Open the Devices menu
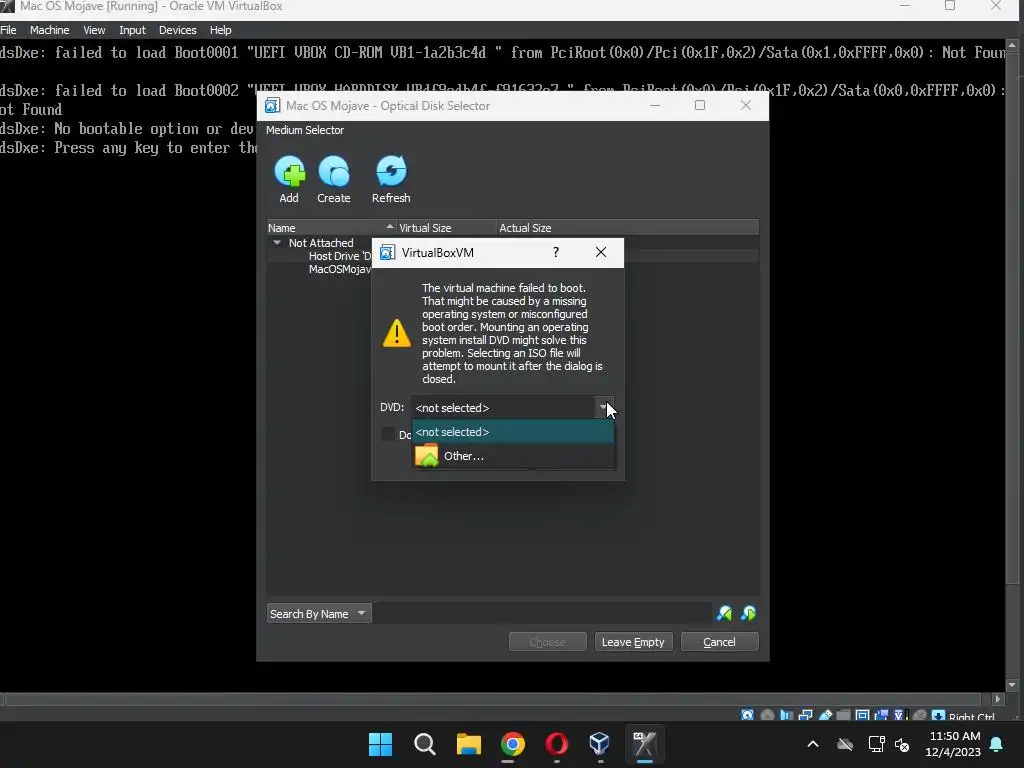This screenshot has height=768, width=1024. (x=178, y=30)
